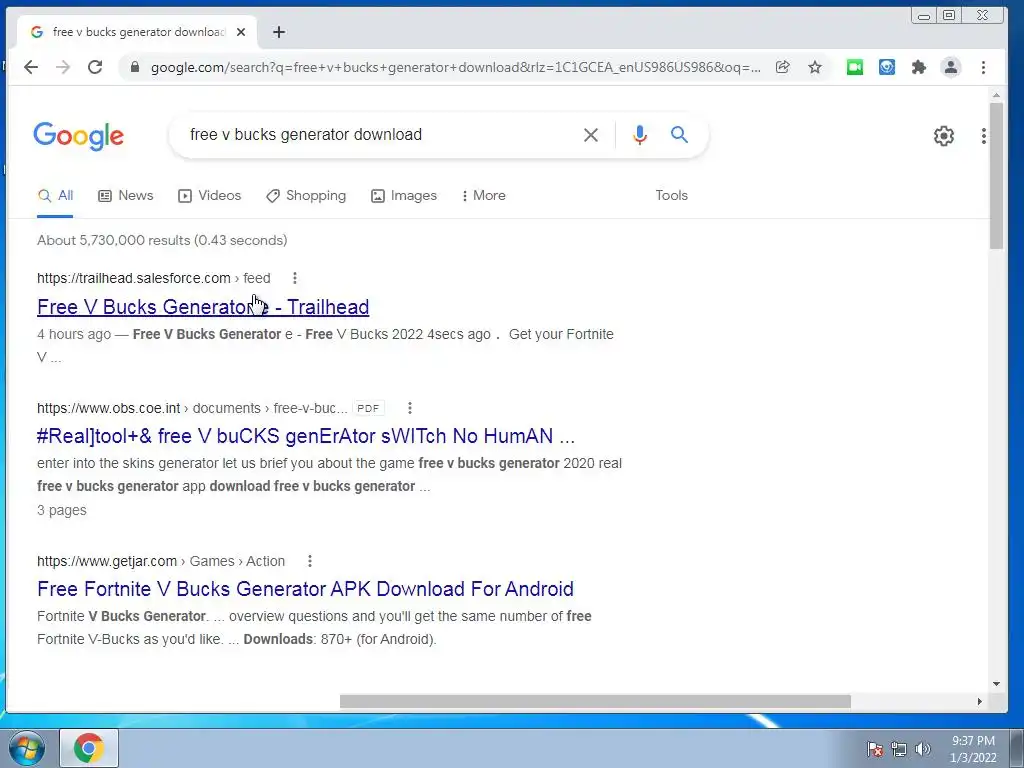Switch to the News tab
The image size is (1024, 768).
click(x=125, y=195)
